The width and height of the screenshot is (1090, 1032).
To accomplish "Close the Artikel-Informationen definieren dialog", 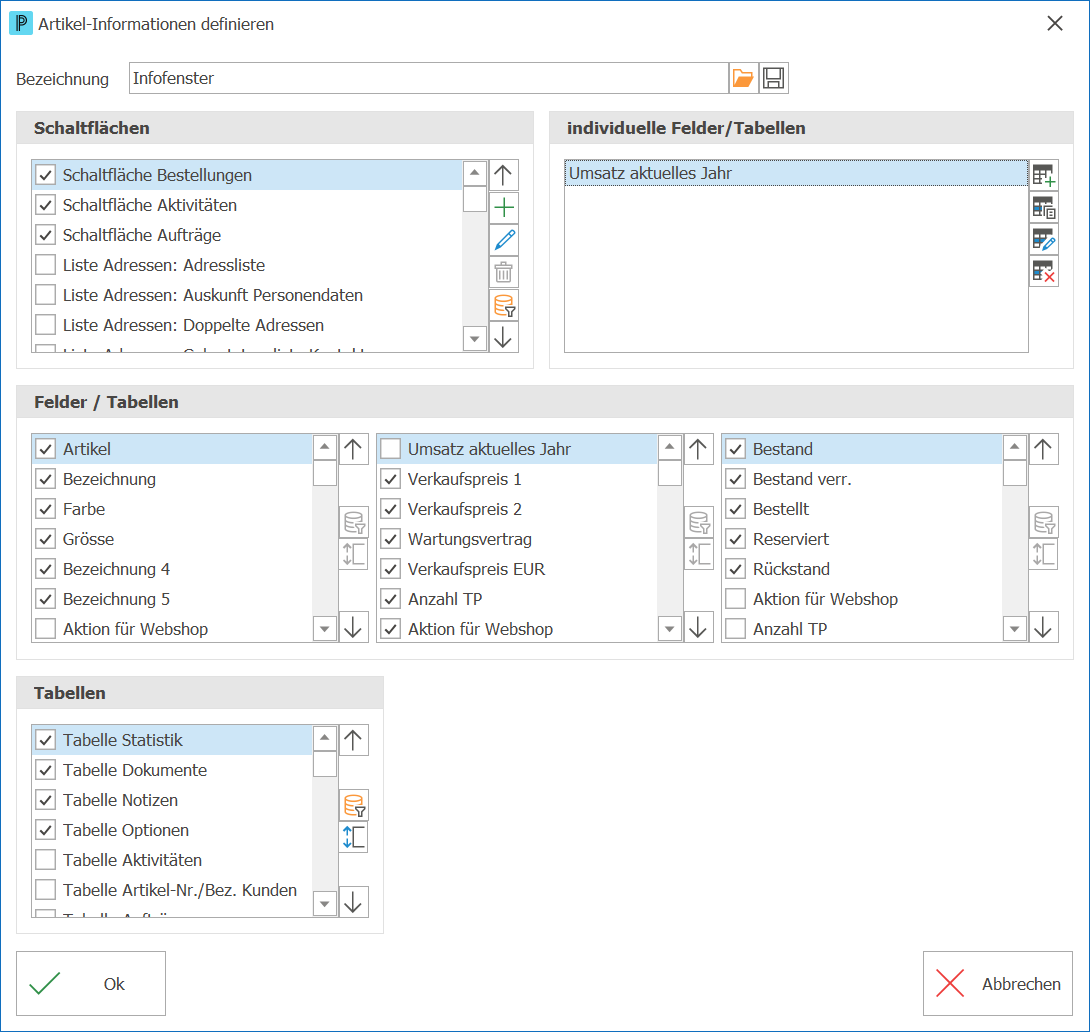I will [x=1055, y=24].
